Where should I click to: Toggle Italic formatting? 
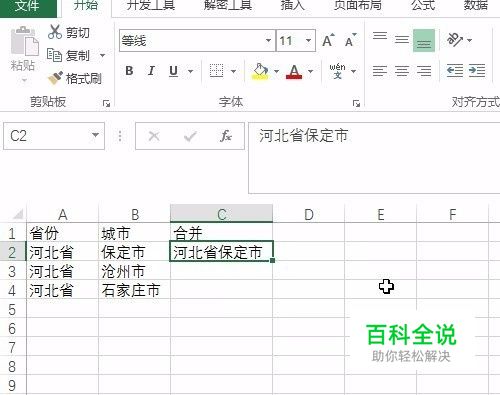151,71
